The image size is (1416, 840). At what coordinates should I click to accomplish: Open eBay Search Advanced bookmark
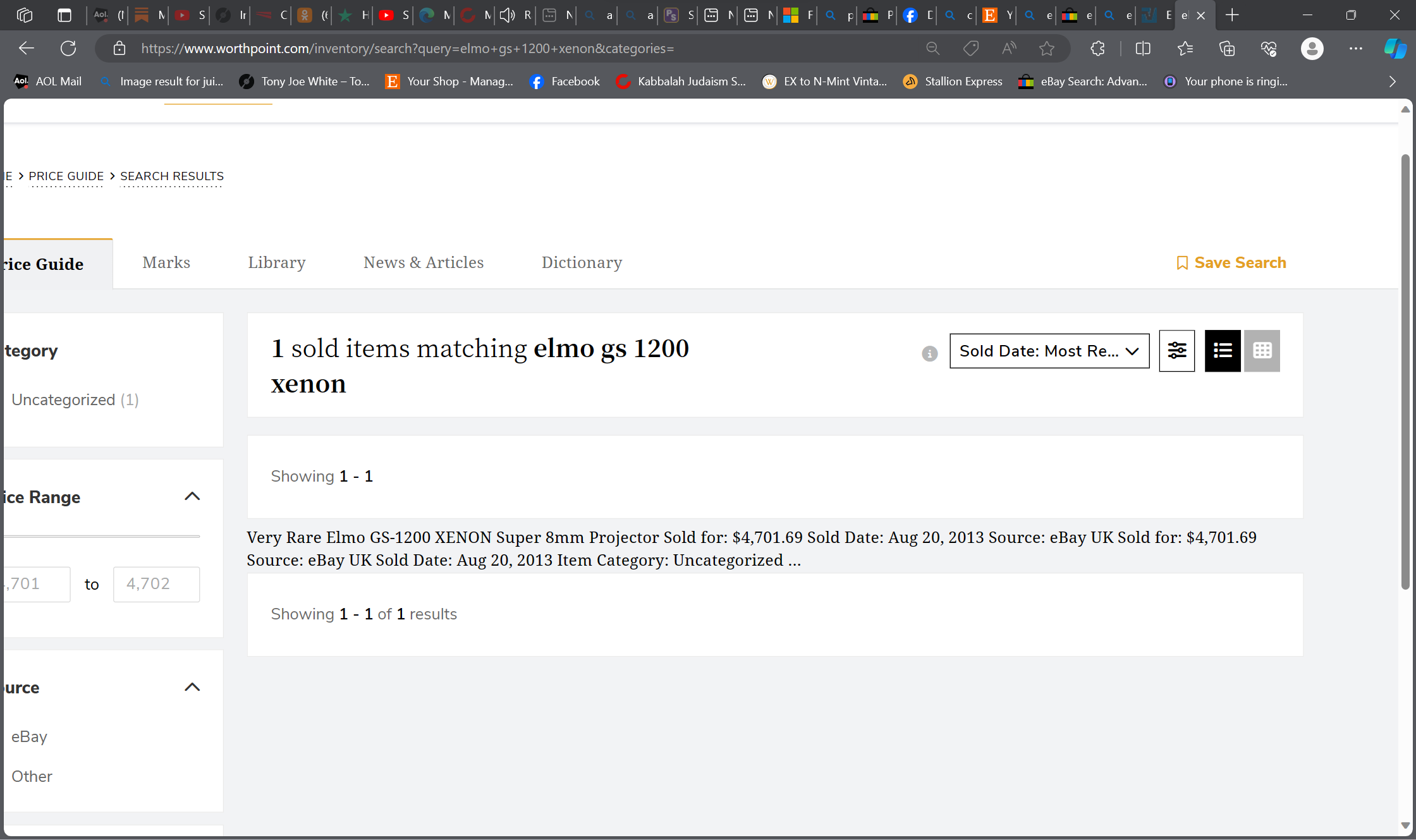1083,82
